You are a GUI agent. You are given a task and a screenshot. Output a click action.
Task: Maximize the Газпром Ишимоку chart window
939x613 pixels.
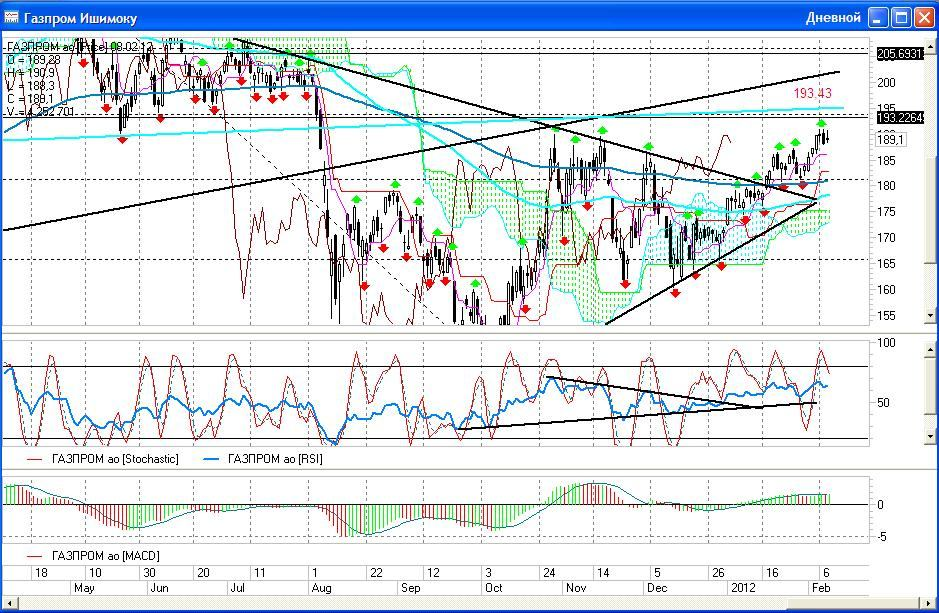(901, 17)
